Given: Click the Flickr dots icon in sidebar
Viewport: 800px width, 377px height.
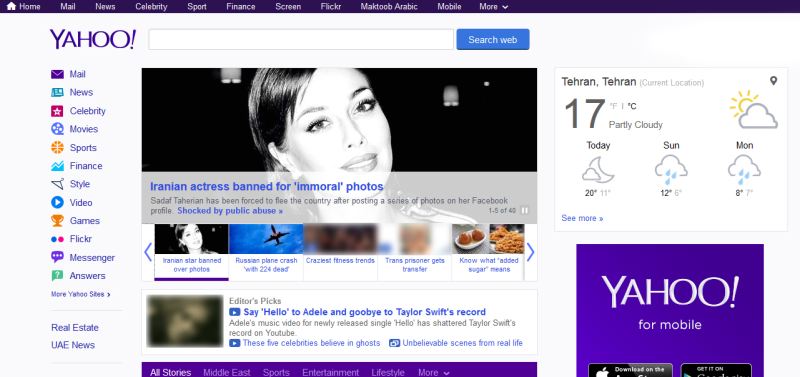Looking at the screenshot, I should 57,239.
